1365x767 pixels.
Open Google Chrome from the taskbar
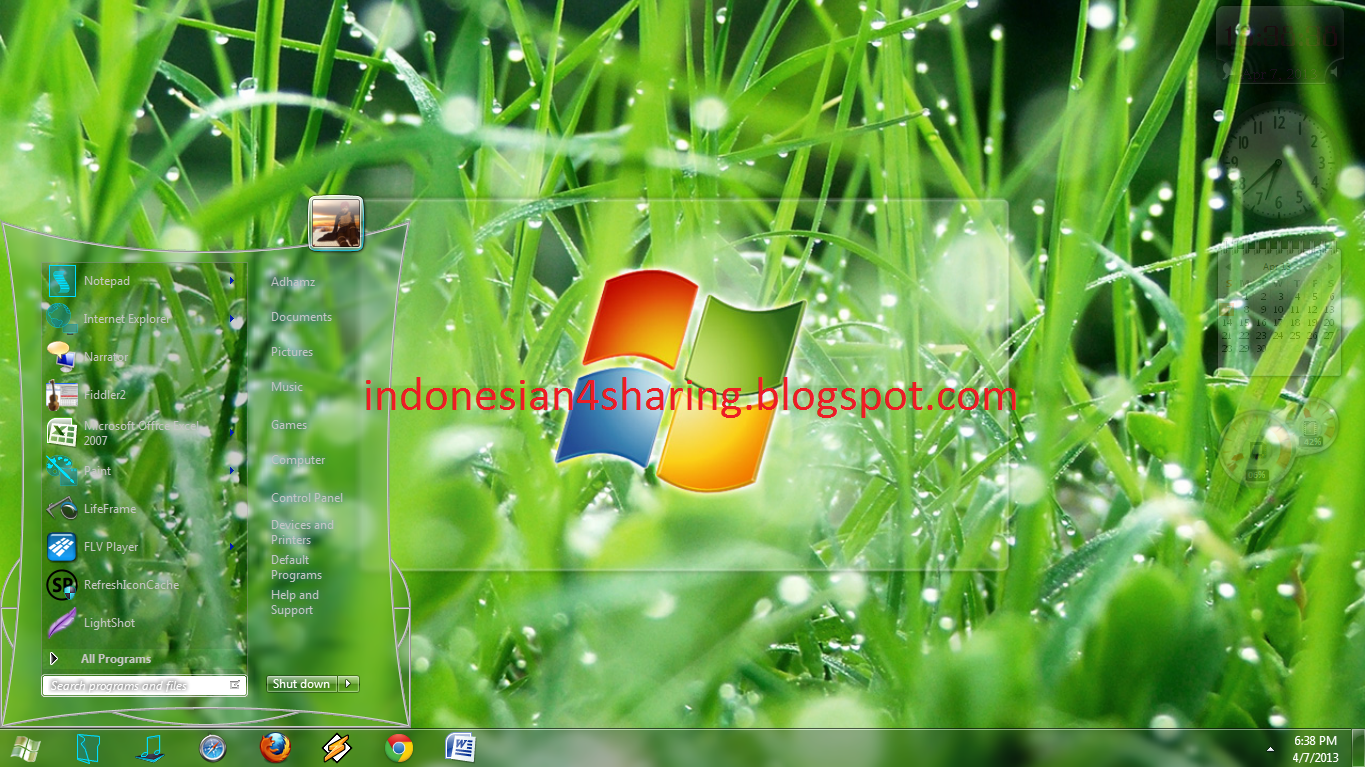(x=399, y=748)
